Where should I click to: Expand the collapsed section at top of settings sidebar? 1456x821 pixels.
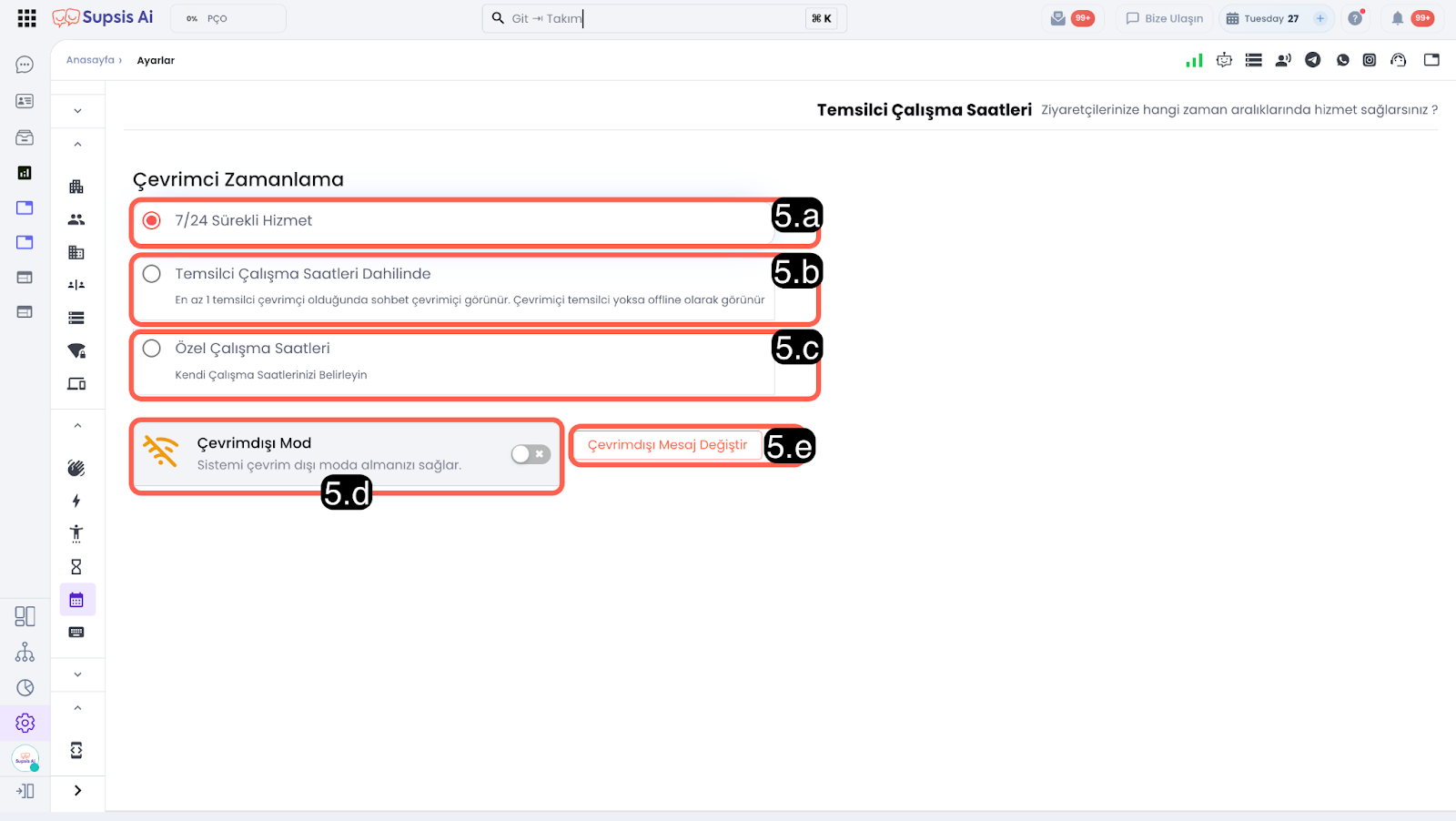(x=77, y=111)
